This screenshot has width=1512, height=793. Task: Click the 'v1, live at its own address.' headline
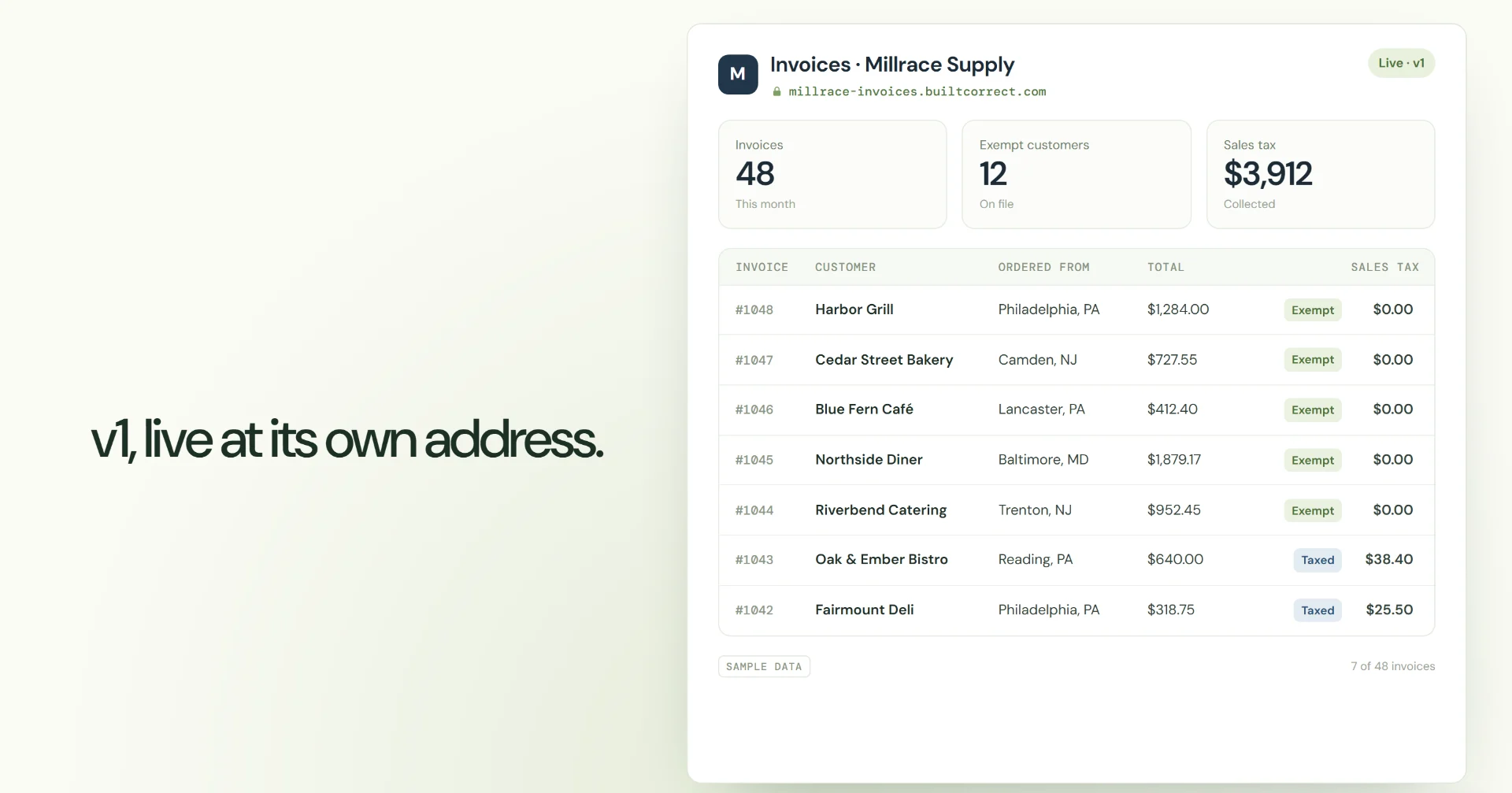(347, 439)
